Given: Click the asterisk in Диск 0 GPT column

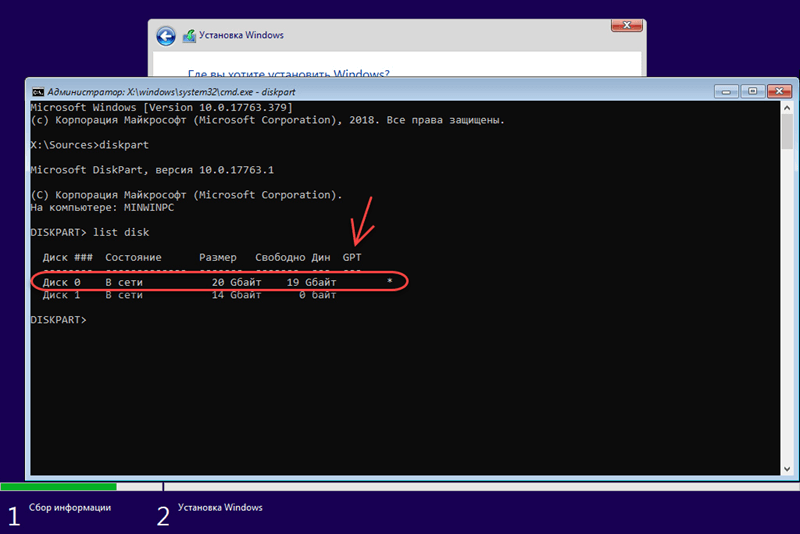Looking at the screenshot, I should (390, 282).
